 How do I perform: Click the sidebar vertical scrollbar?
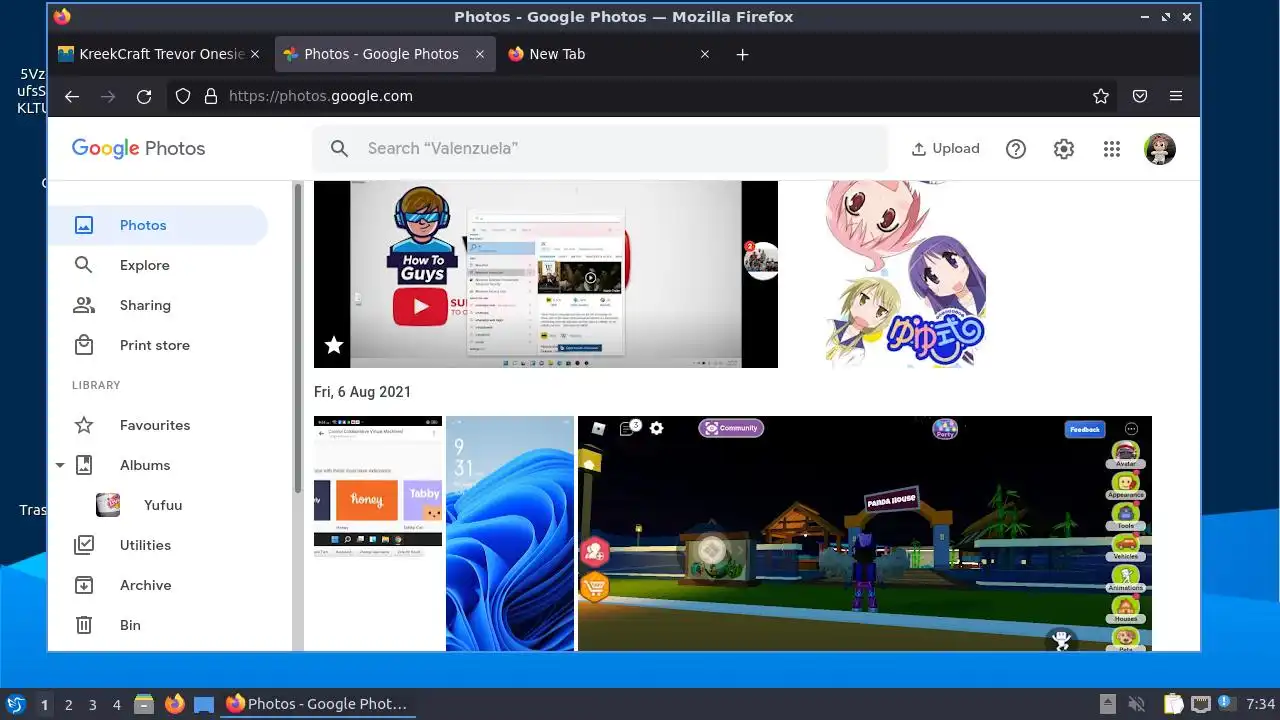tap(297, 338)
